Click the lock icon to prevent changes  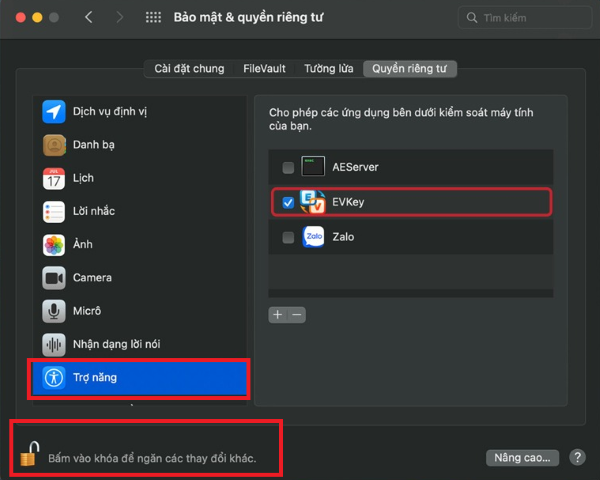(29, 454)
